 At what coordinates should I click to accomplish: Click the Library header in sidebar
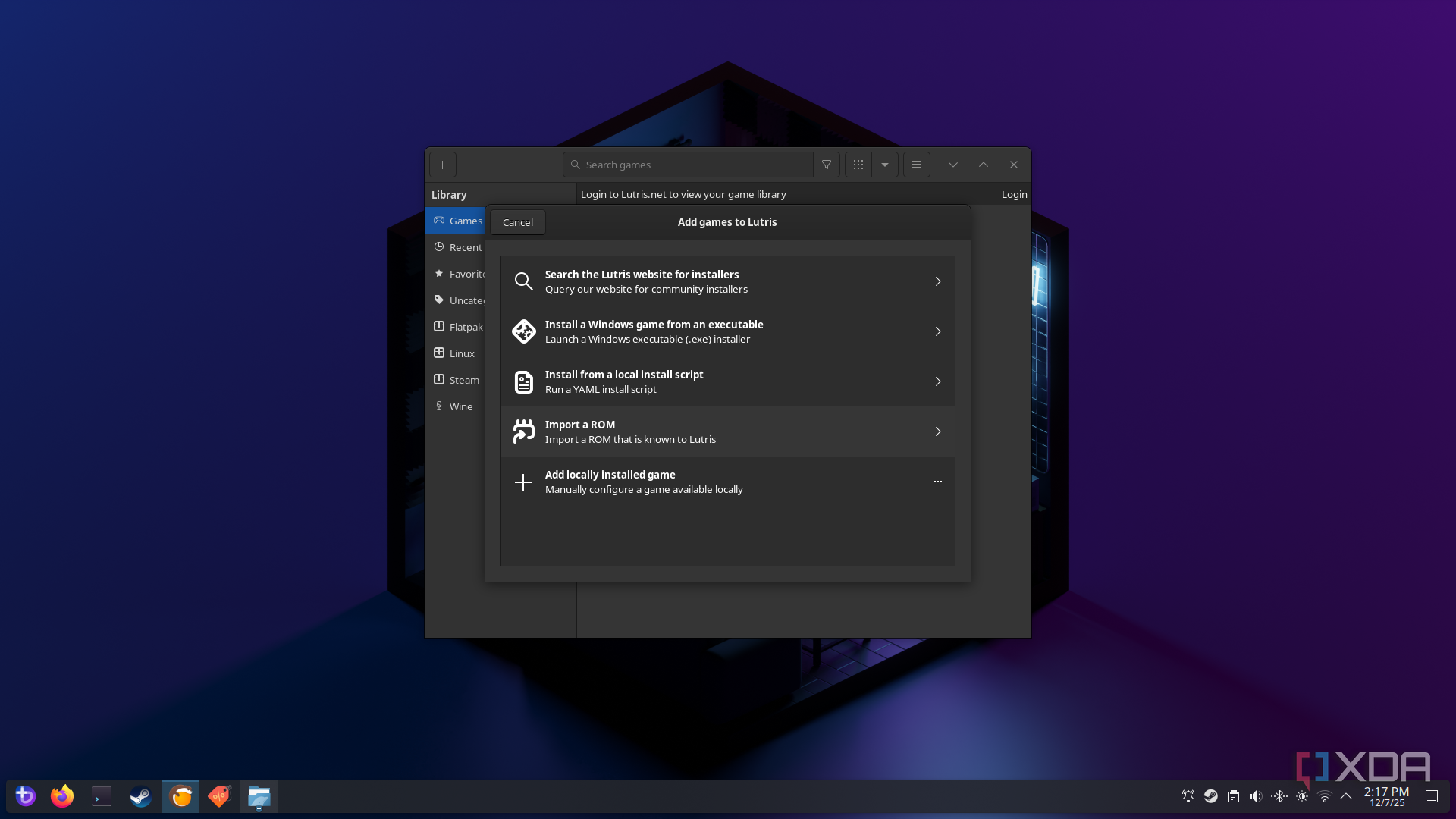[x=449, y=195]
